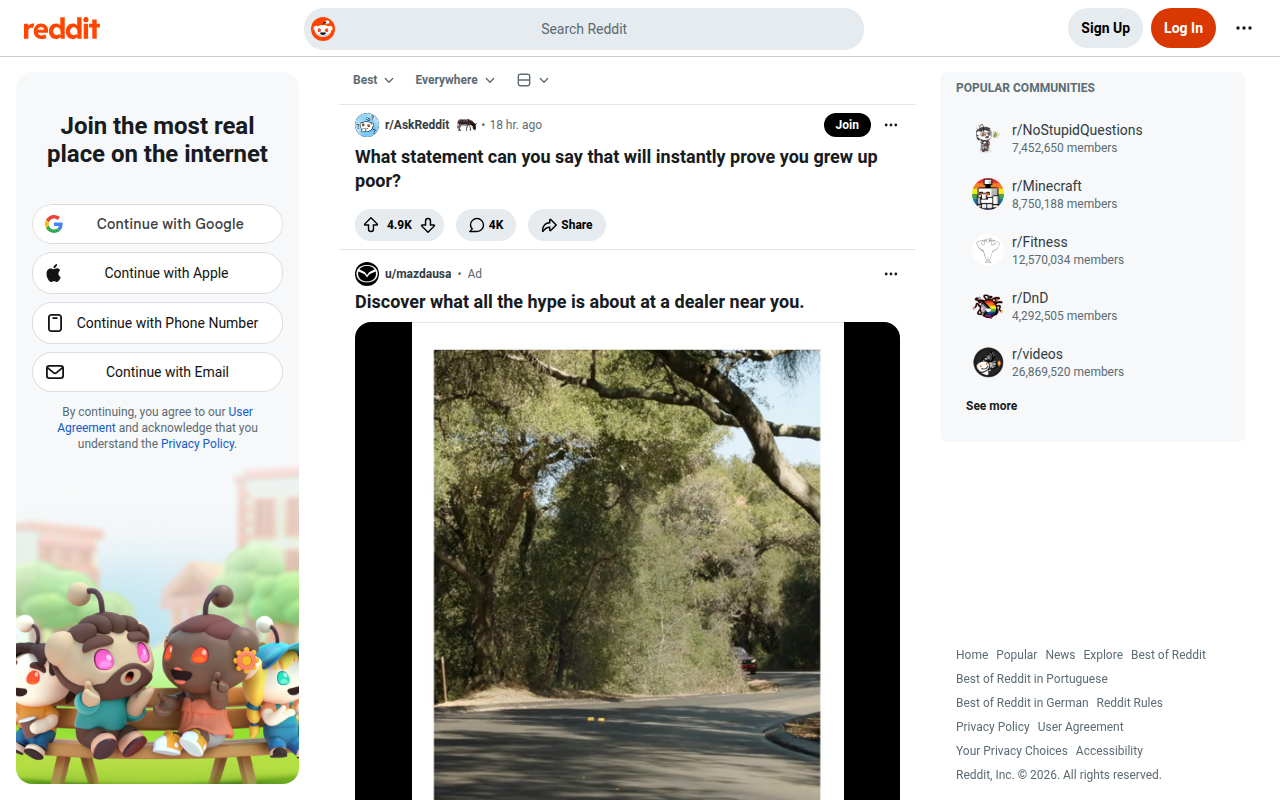Expand the Best sort dropdown
1280x800 pixels.
373,80
